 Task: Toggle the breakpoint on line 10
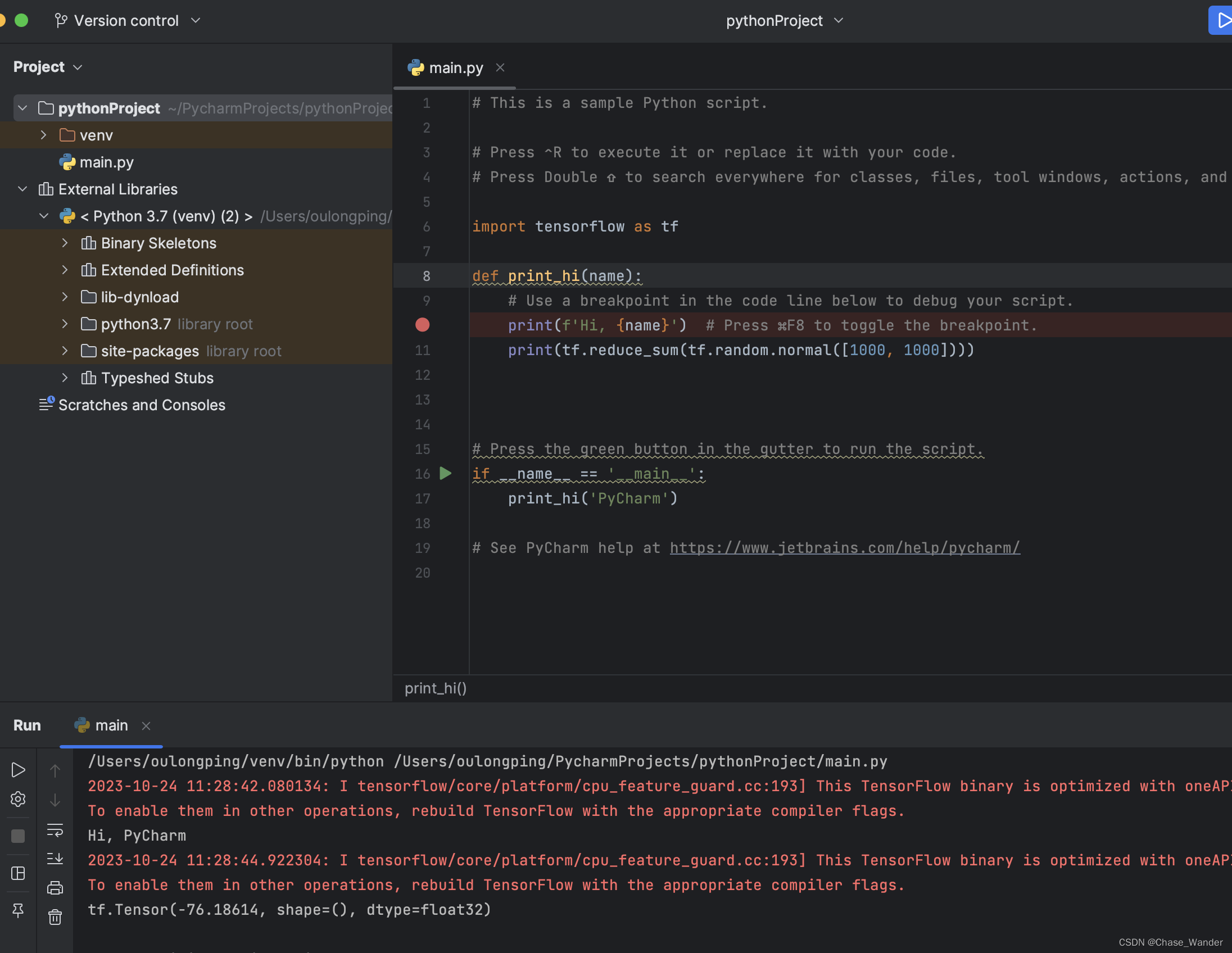coord(423,325)
